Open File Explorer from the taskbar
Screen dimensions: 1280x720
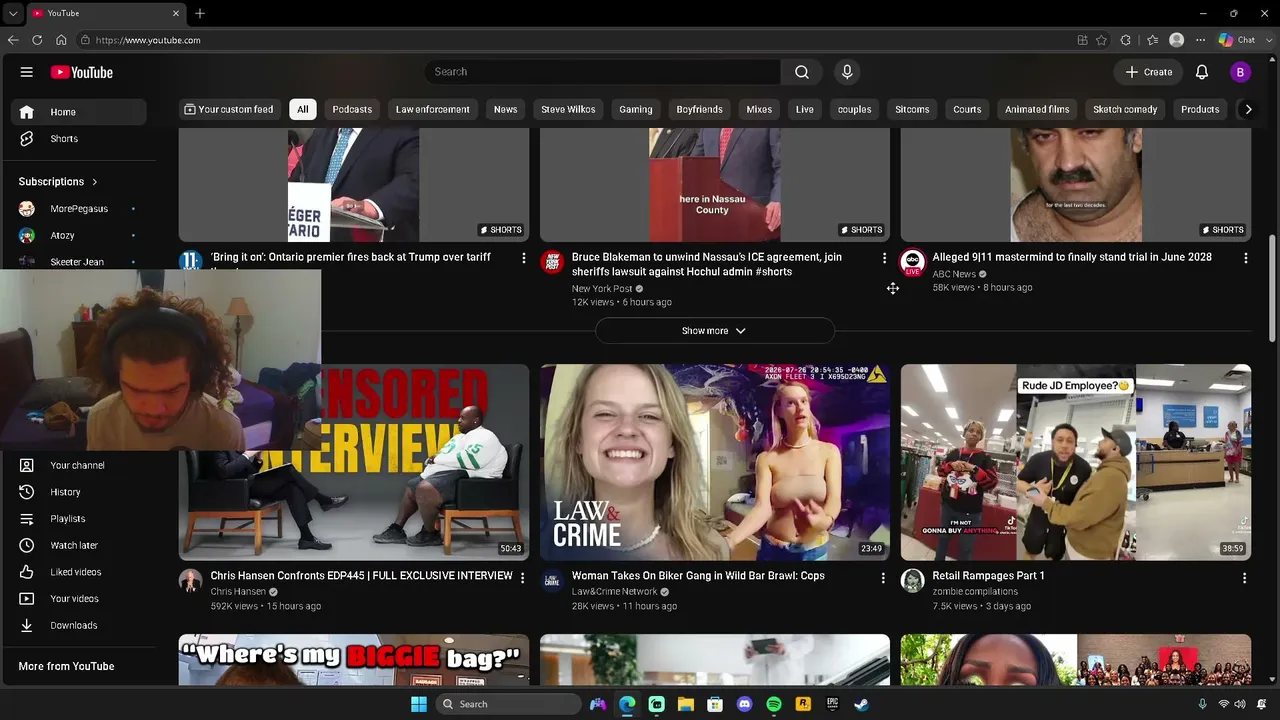(685, 704)
